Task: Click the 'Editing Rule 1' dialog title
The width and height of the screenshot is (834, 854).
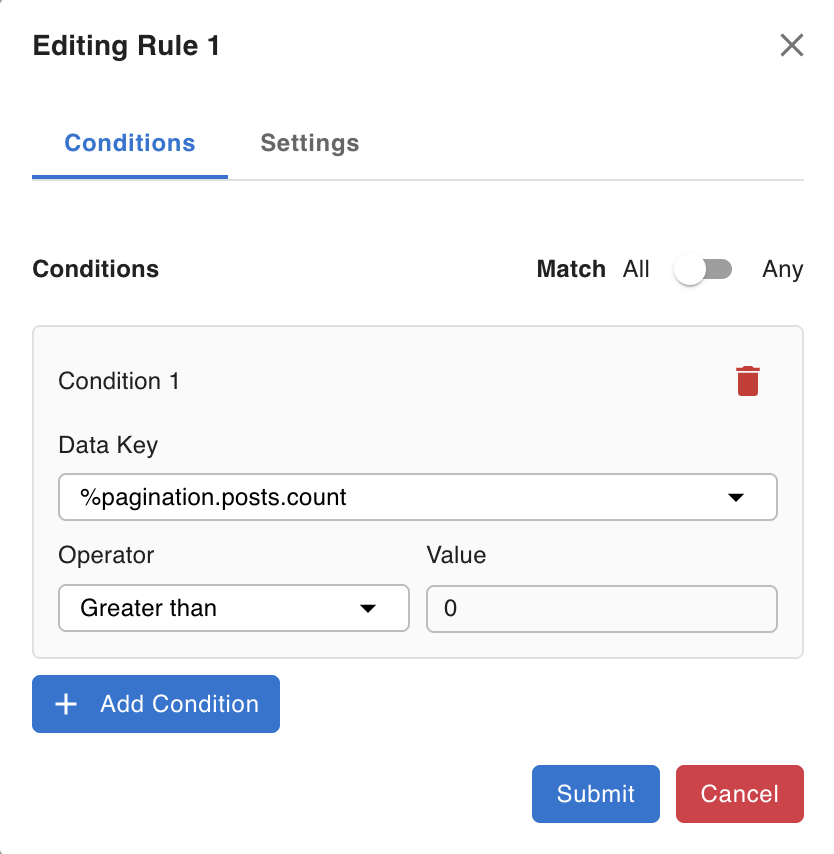Action: pos(126,46)
